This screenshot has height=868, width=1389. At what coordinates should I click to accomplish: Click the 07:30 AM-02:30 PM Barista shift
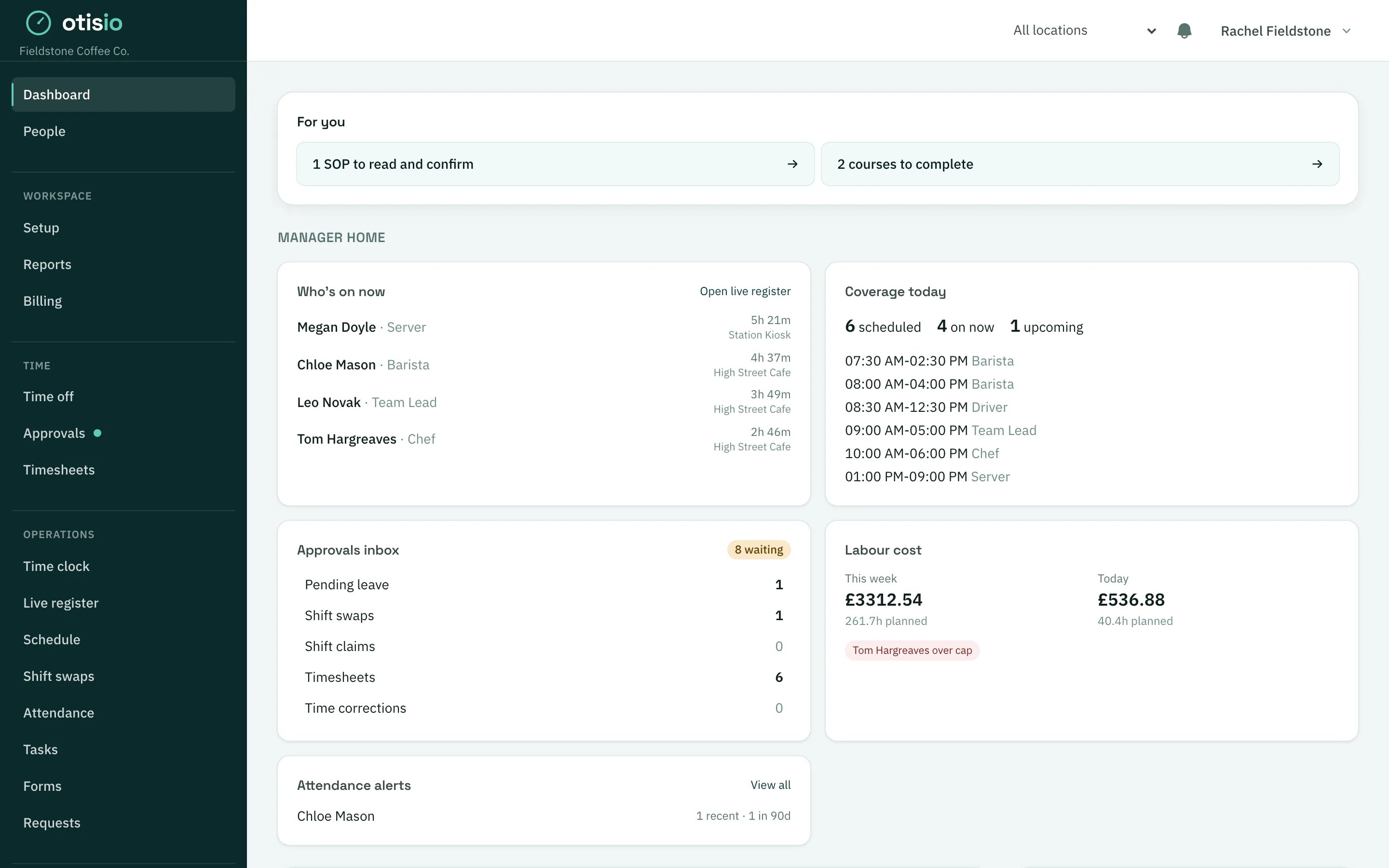(x=929, y=361)
